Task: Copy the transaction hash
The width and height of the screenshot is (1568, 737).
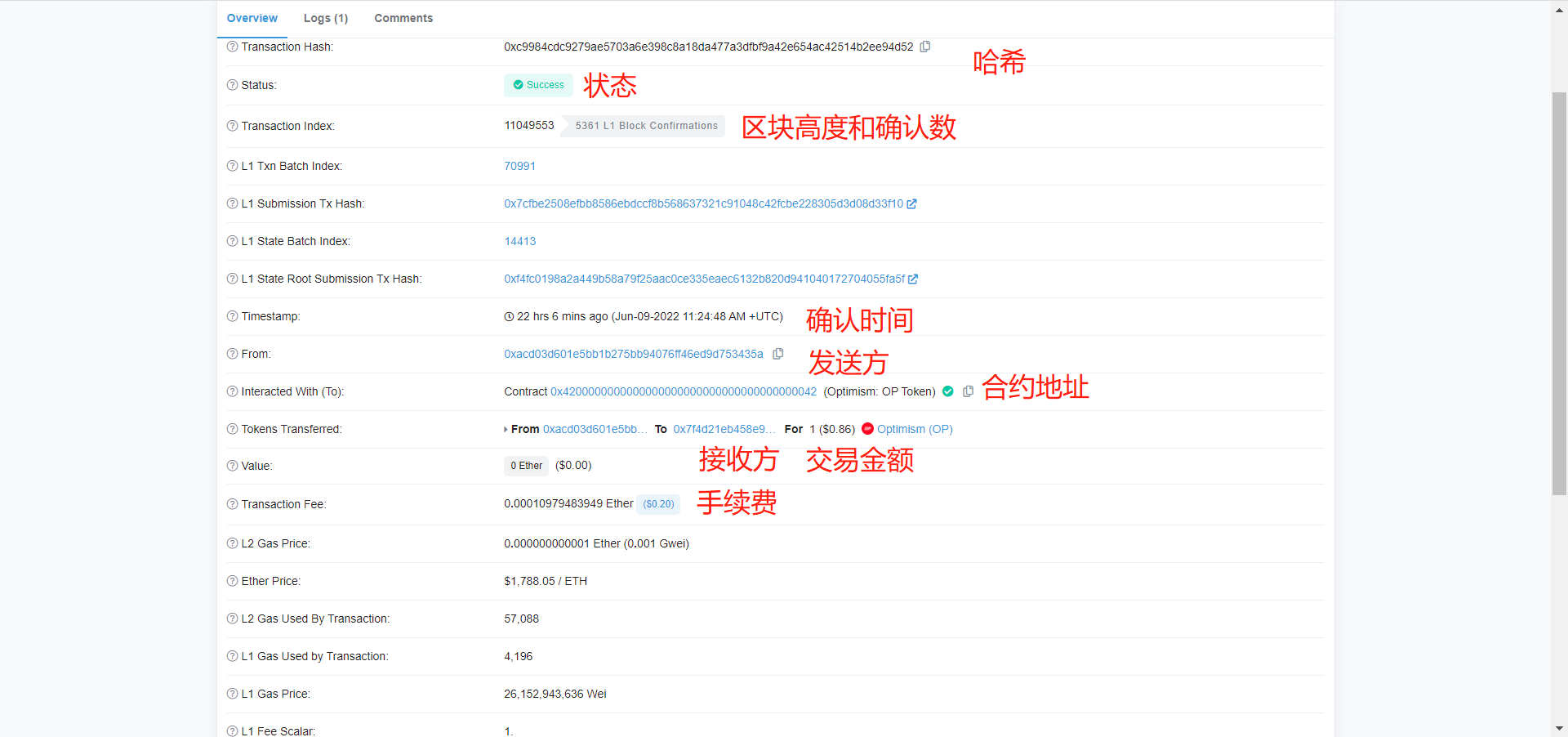Action: [x=924, y=47]
